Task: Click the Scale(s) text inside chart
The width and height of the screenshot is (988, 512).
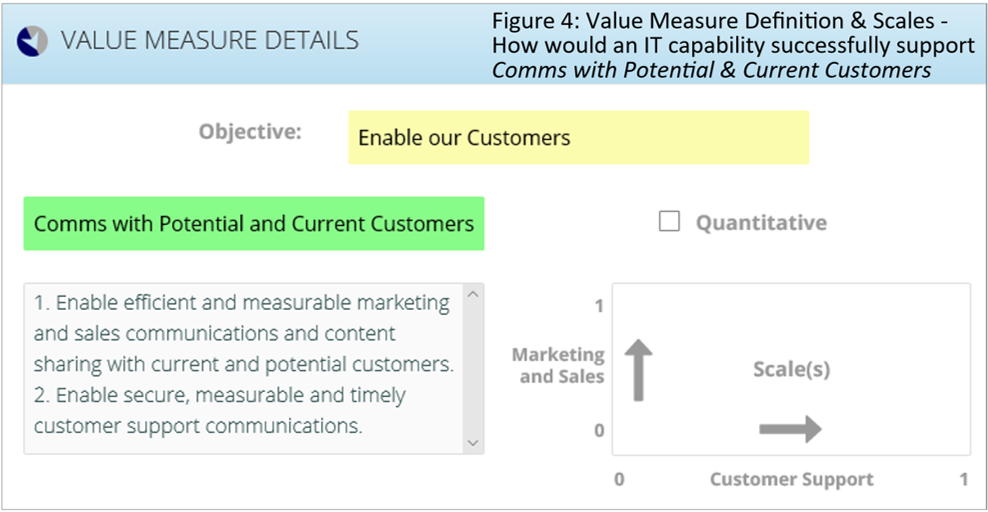Action: (x=791, y=369)
